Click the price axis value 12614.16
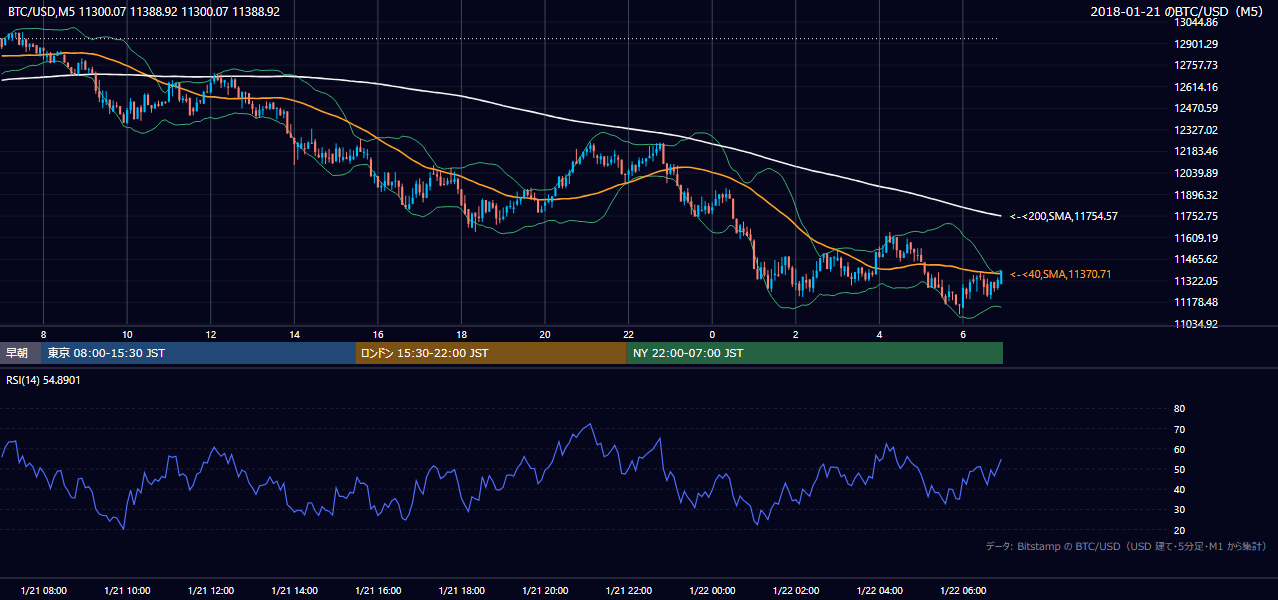This screenshot has height=600, width=1278. 1197,87
